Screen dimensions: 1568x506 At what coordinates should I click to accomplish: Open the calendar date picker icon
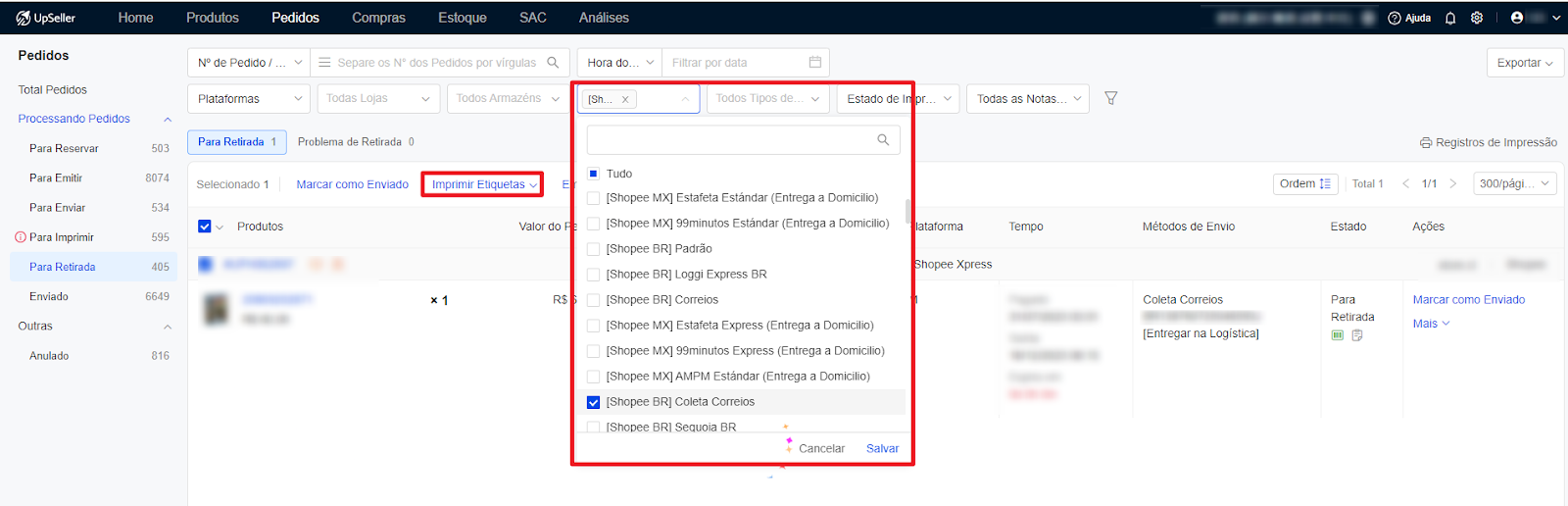[x=814, y=62]
